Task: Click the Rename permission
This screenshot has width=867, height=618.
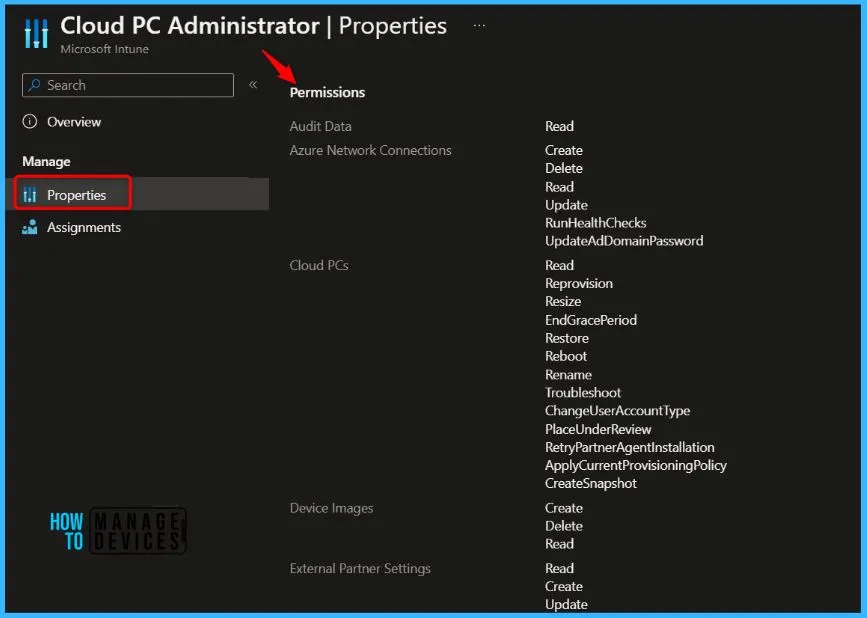Action: click(568, 375)
